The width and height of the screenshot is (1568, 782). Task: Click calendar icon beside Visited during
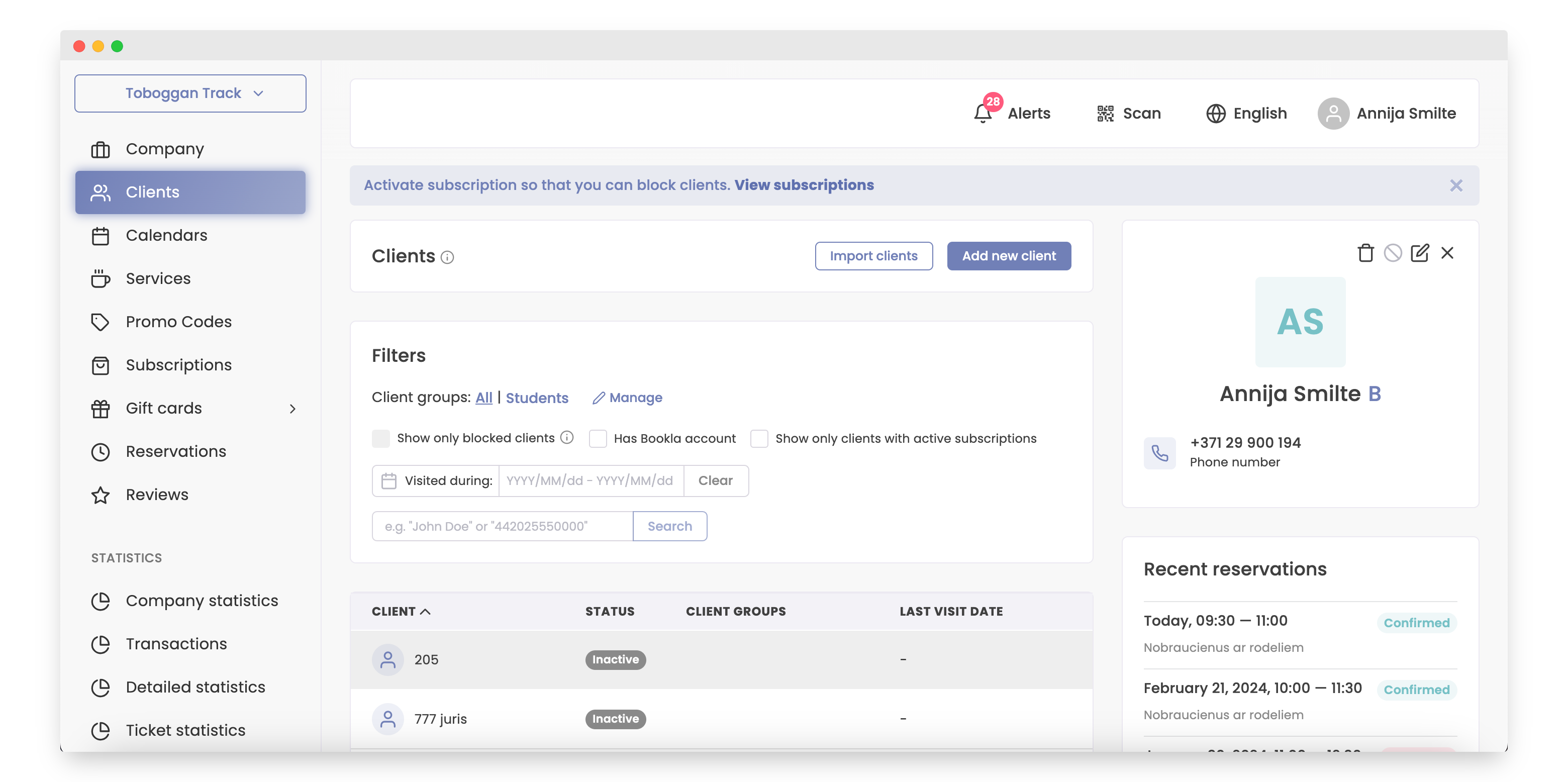pos(388,481)
